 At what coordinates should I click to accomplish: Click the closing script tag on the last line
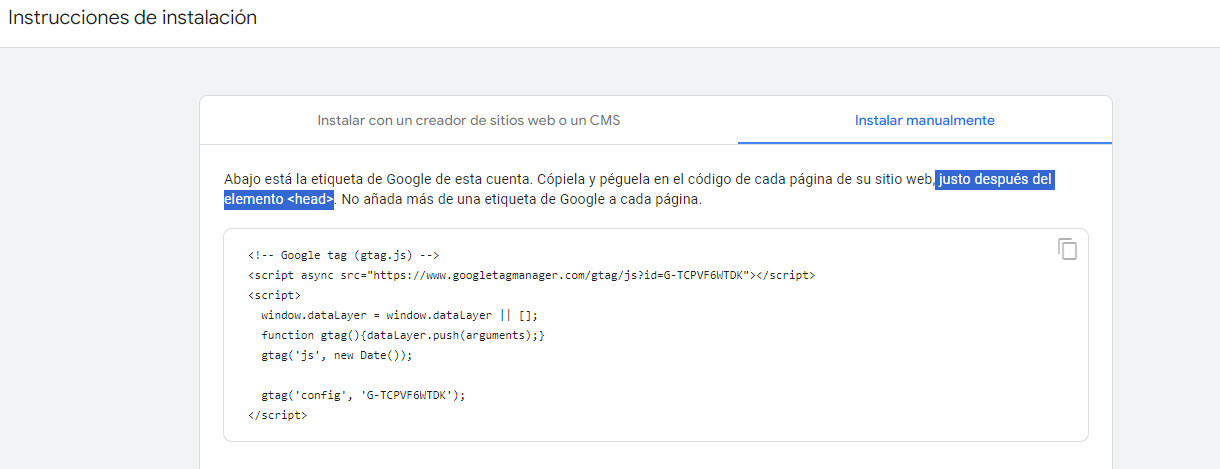pyautogui.click(x=277, y=415)
